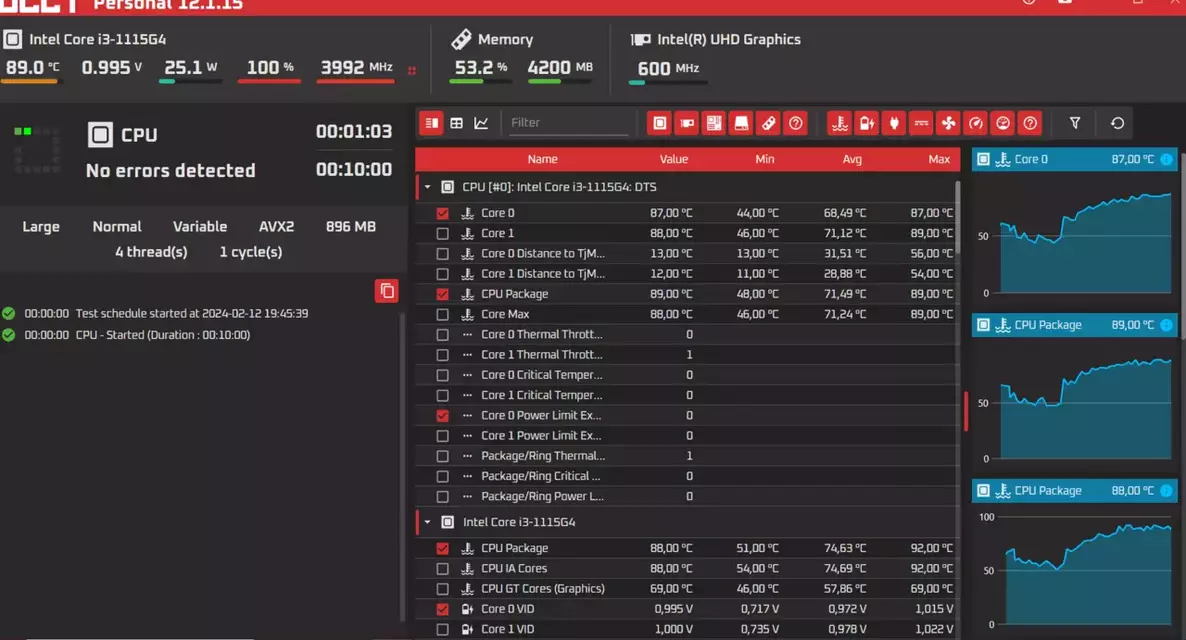This screenshot has height=640, width=1186.
Task: Click the sensor table vertical scrollbar
Action: click(x=958, y=218)
